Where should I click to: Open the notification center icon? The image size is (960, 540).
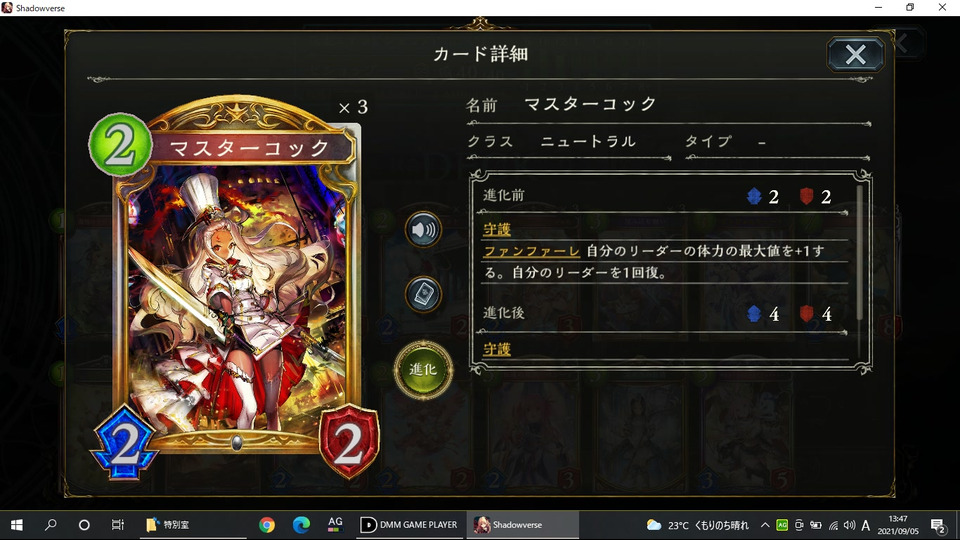coord(937,525)
